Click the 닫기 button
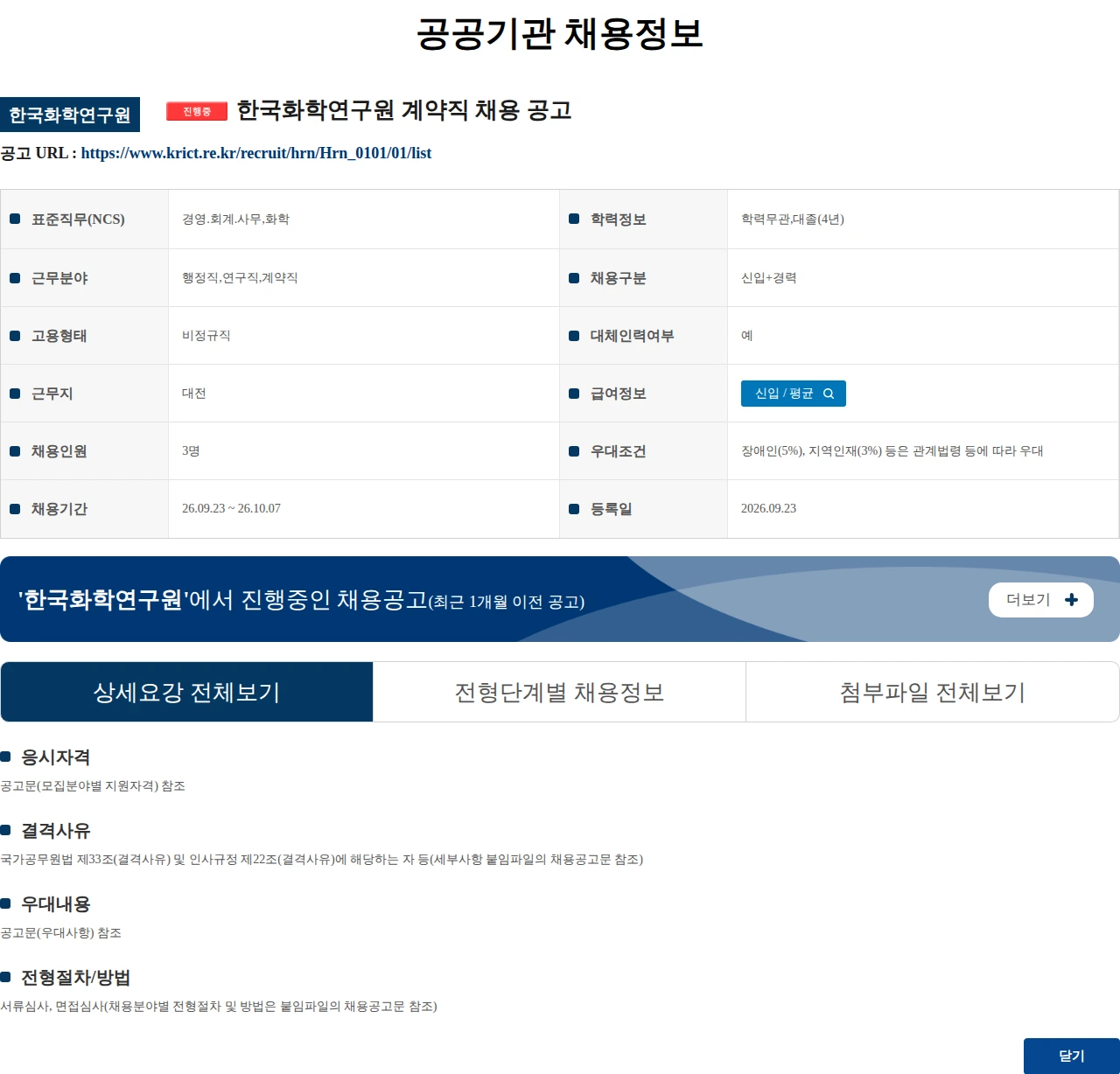1120x1074 pixels. click(1072, 1056)
